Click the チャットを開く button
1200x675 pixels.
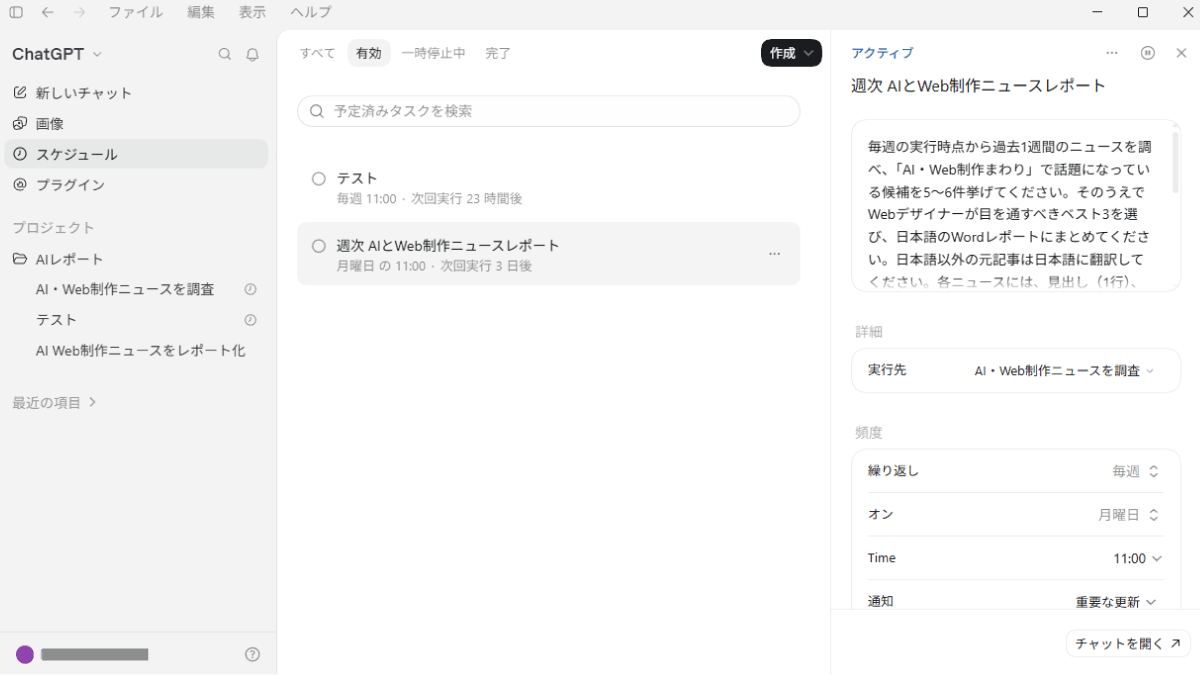click(1127, 644)
